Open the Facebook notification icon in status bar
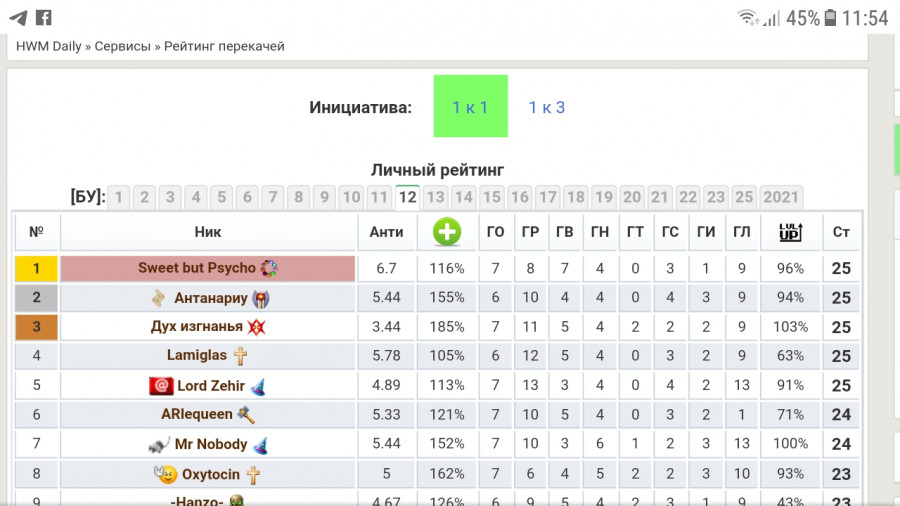 point(44,18)
